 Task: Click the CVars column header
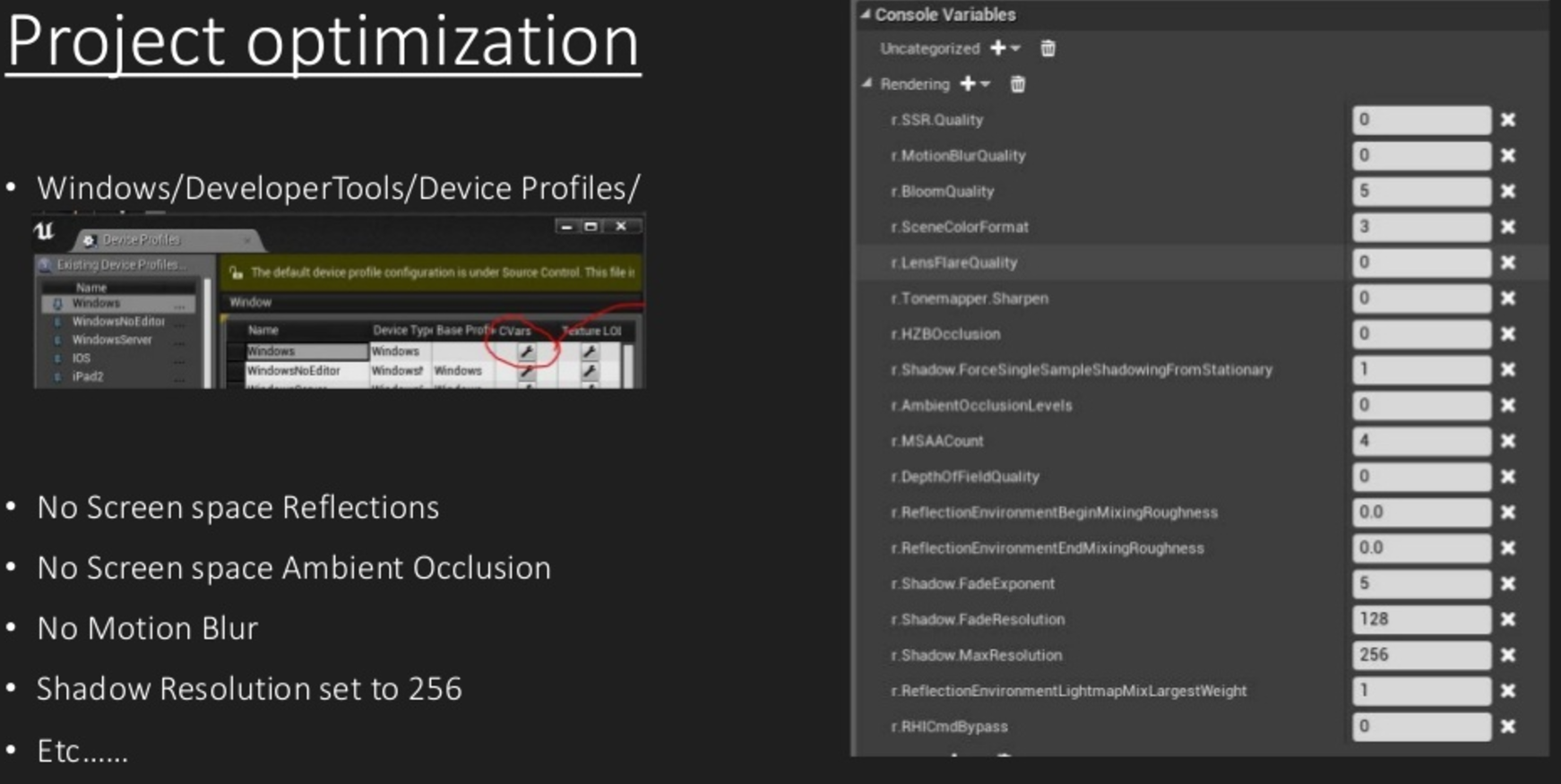coord(515,332)
